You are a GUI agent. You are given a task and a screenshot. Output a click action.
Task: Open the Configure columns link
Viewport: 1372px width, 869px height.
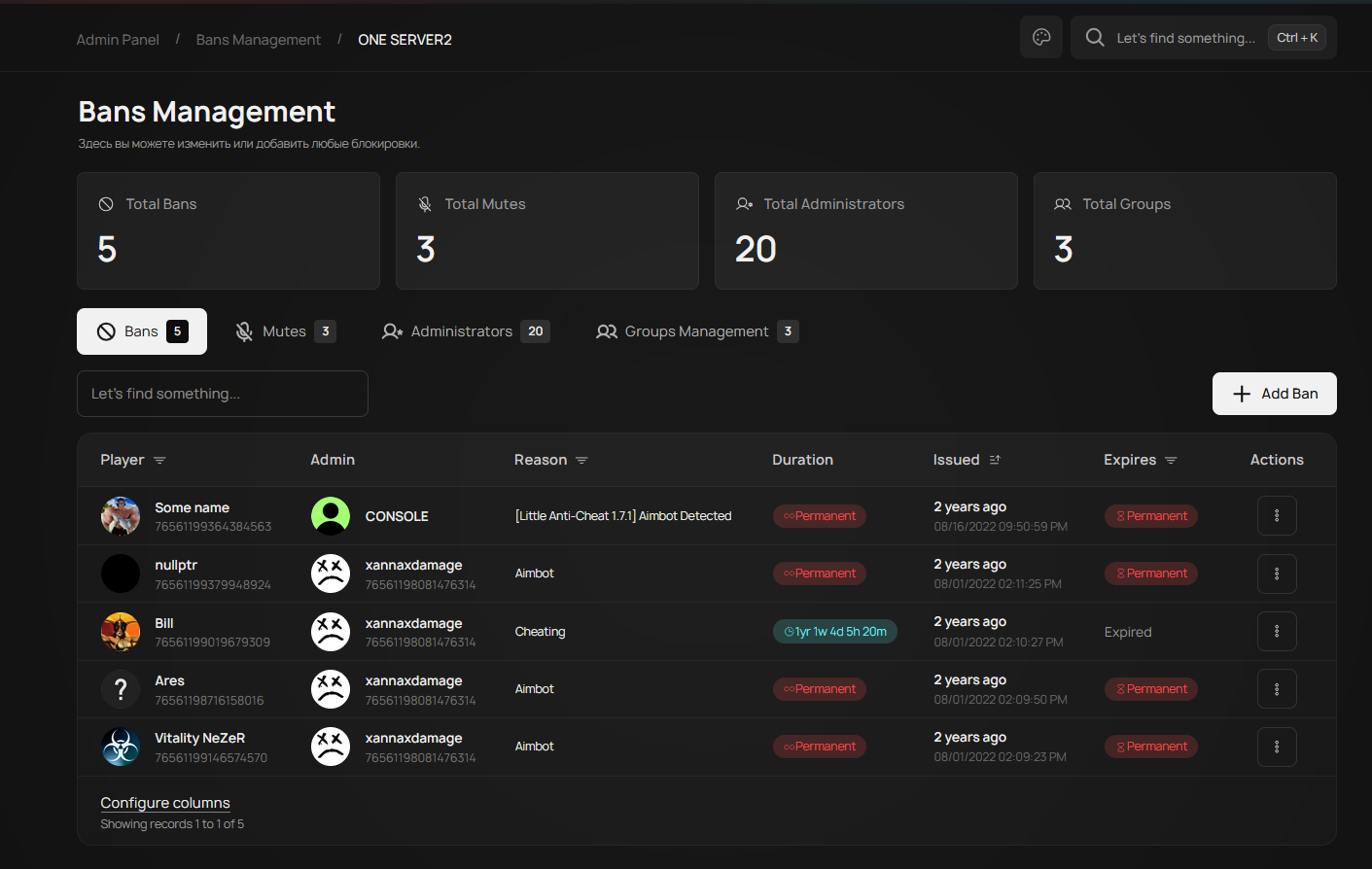click(x=164, y=802)
